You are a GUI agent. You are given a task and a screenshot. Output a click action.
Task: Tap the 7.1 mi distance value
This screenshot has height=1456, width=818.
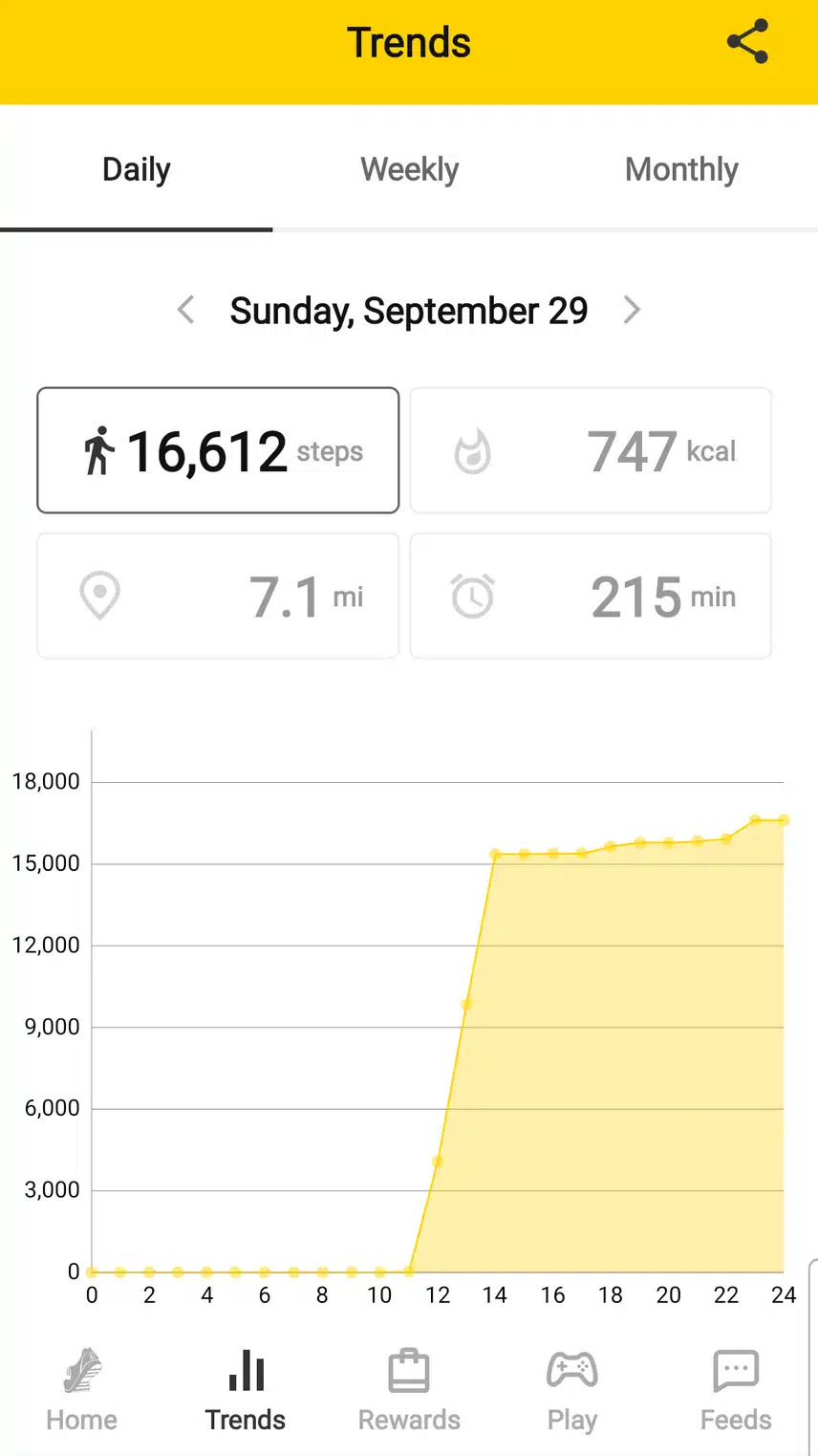pyautogui.click(x=306, y=597)
